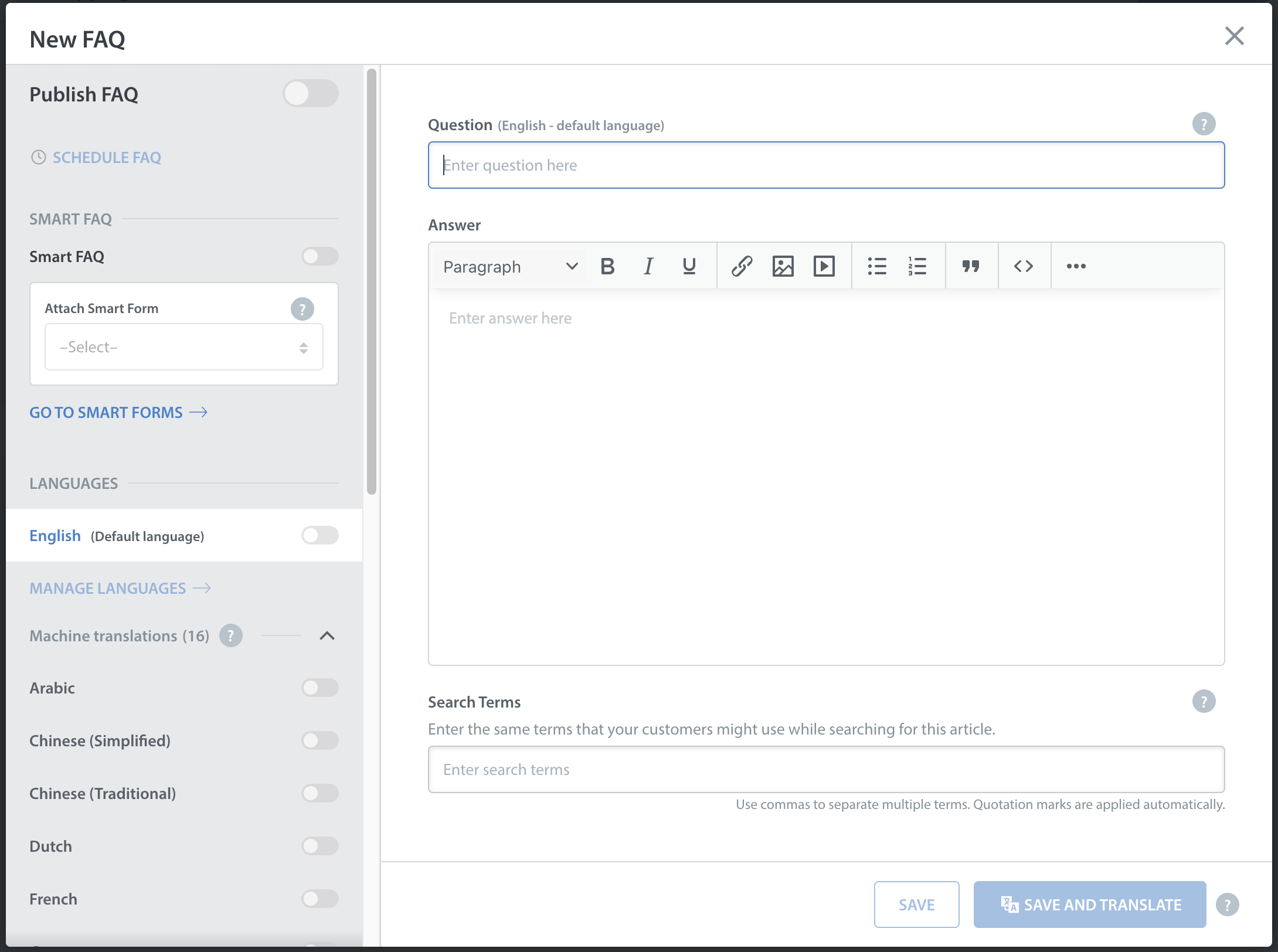Focus the search terms input

pos(827,769)
